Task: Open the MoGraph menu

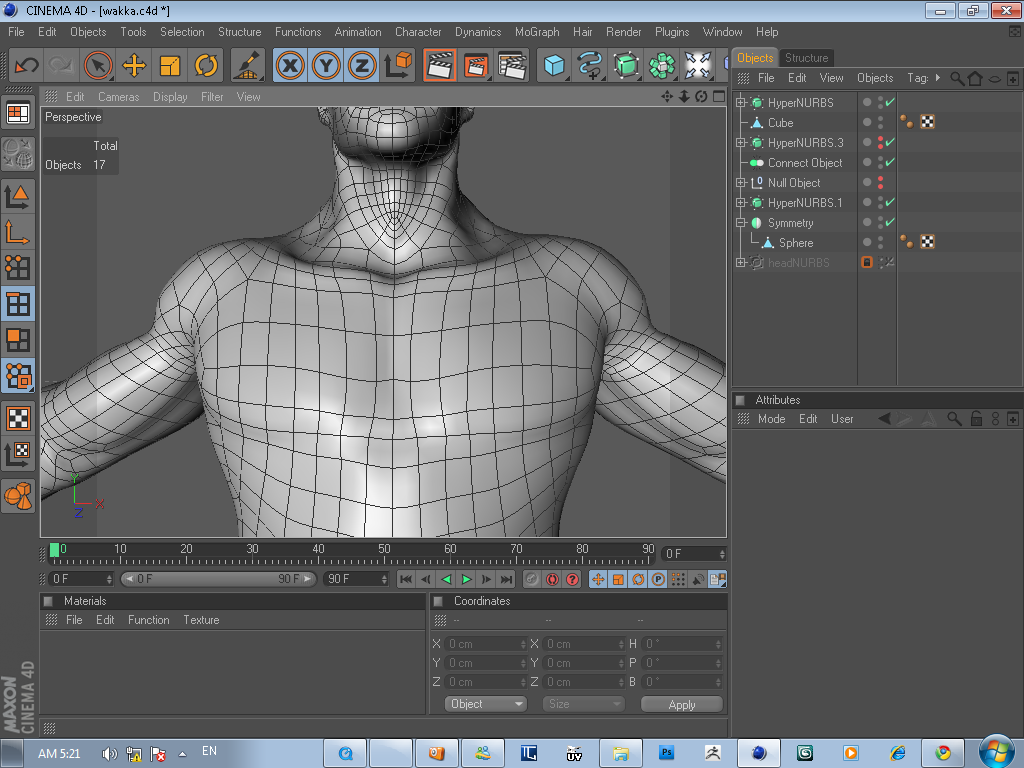Action: tap(537, 32)
